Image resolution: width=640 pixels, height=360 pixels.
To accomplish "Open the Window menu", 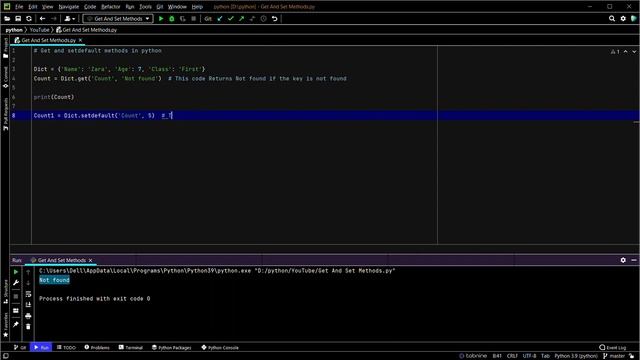I will 177,7.
